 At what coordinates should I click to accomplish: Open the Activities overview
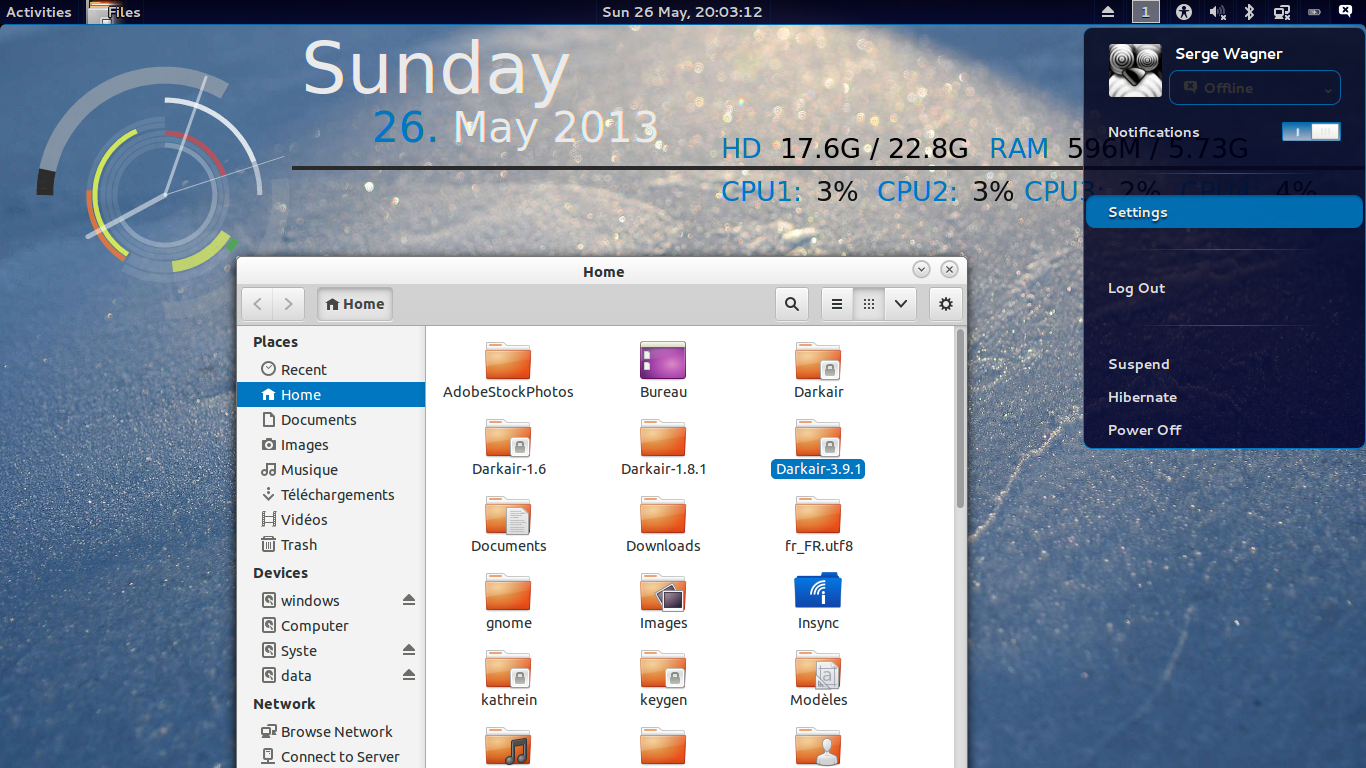click(39, 12)
